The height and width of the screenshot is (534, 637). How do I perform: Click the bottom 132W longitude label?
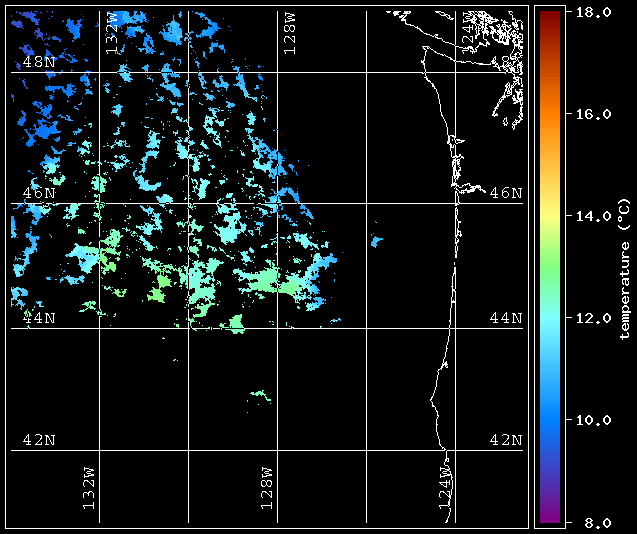tap(89, 488)
